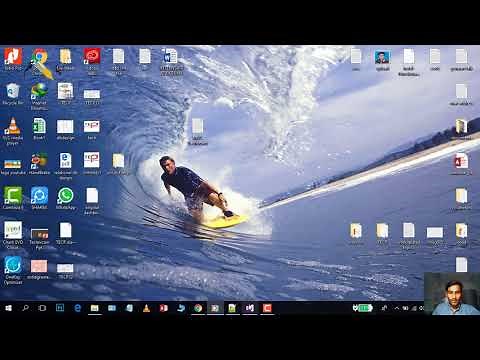Screen dimensions: 480x360
Task: Select the PDF file with the e logo
Action: (x=65, y=165)
